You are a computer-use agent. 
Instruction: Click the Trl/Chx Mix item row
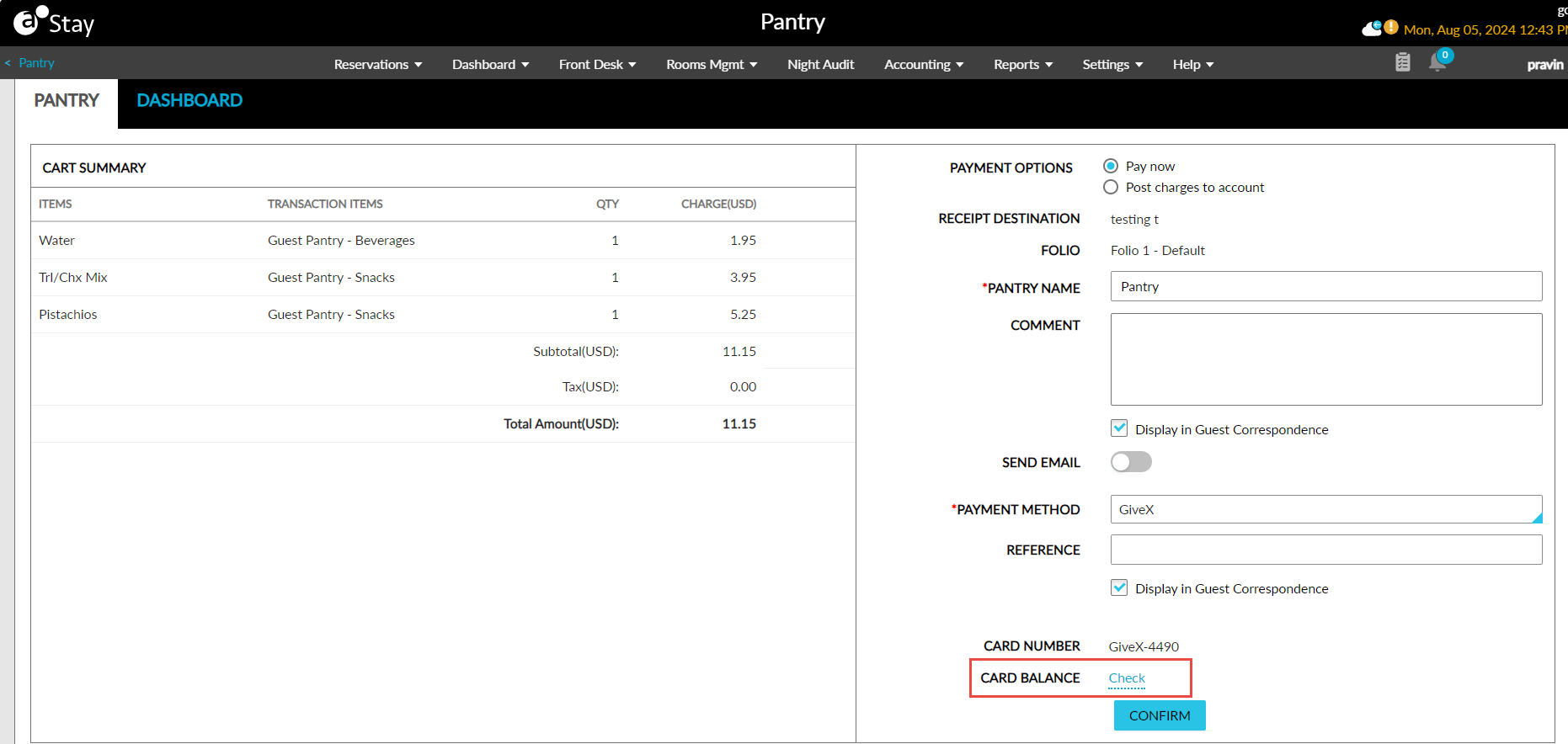443,277
